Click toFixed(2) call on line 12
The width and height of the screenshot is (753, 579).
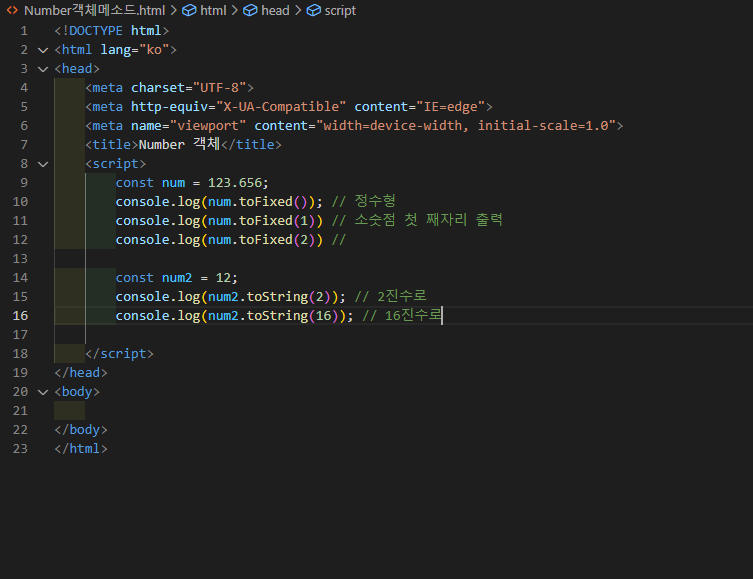coord(277,240)
